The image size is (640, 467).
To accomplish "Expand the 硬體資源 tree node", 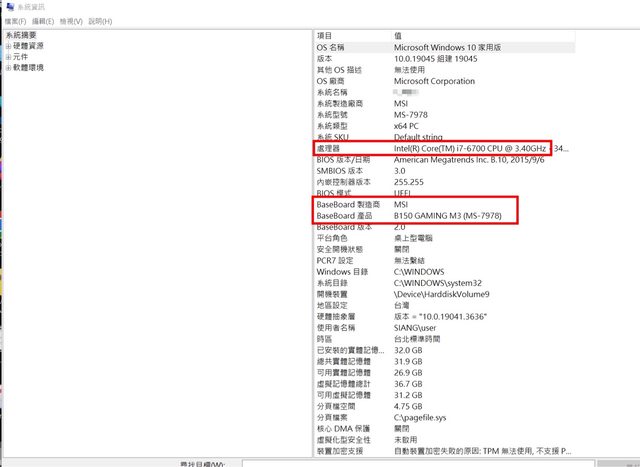I will [x=8, y=46].
